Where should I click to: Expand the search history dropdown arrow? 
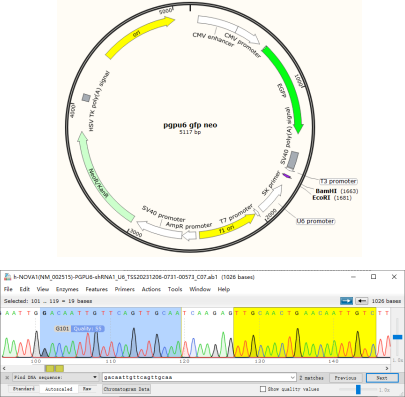pos(293,378)
